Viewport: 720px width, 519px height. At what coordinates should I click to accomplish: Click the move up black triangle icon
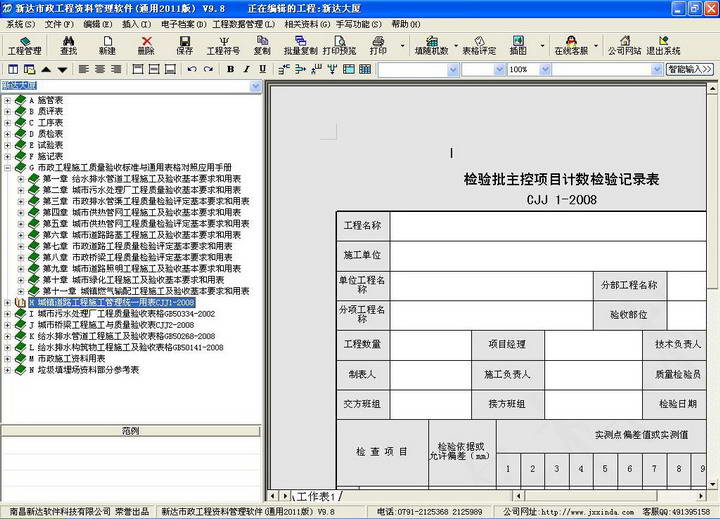[46, 69]
